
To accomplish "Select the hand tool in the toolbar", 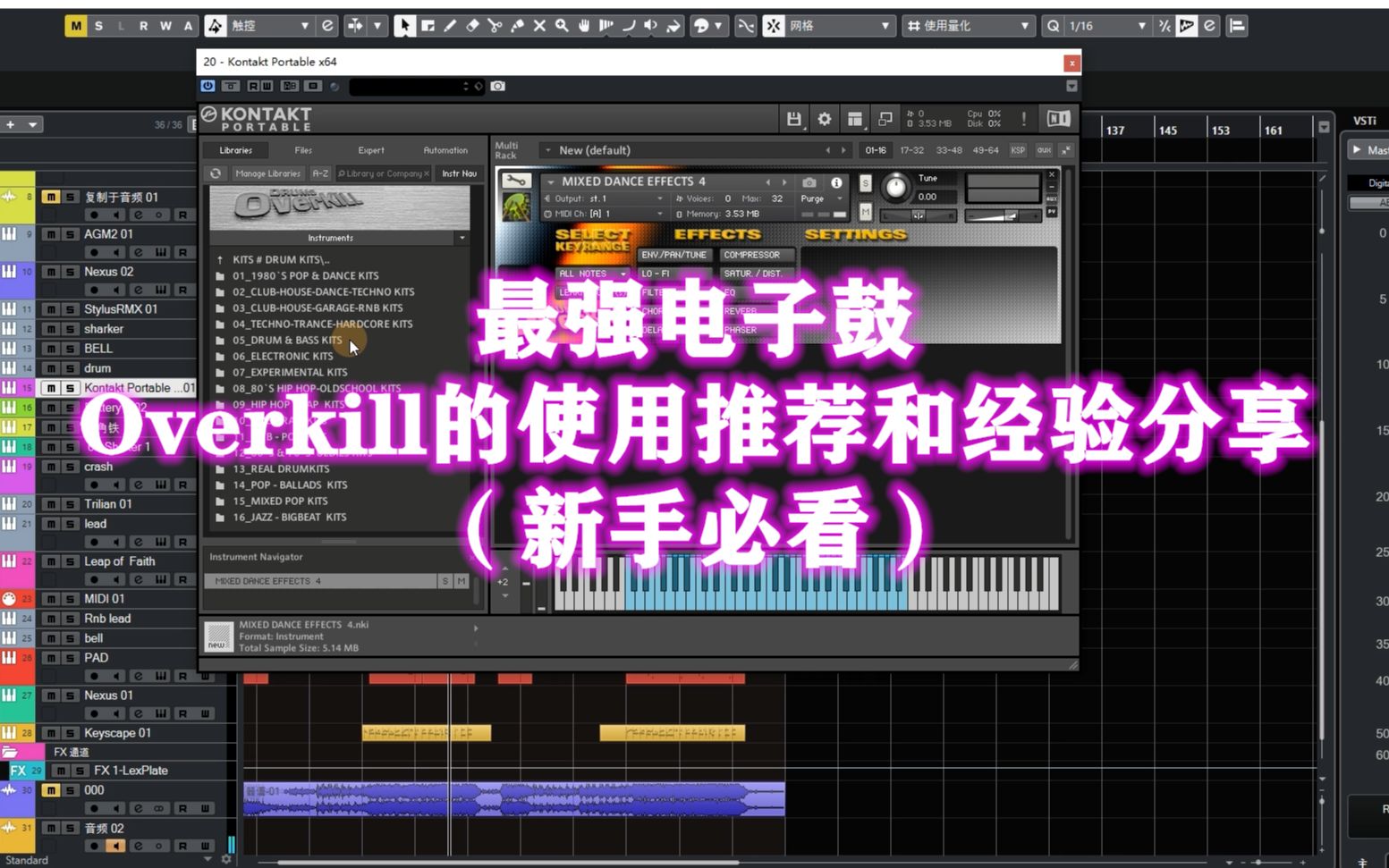I will pos(584,26).
